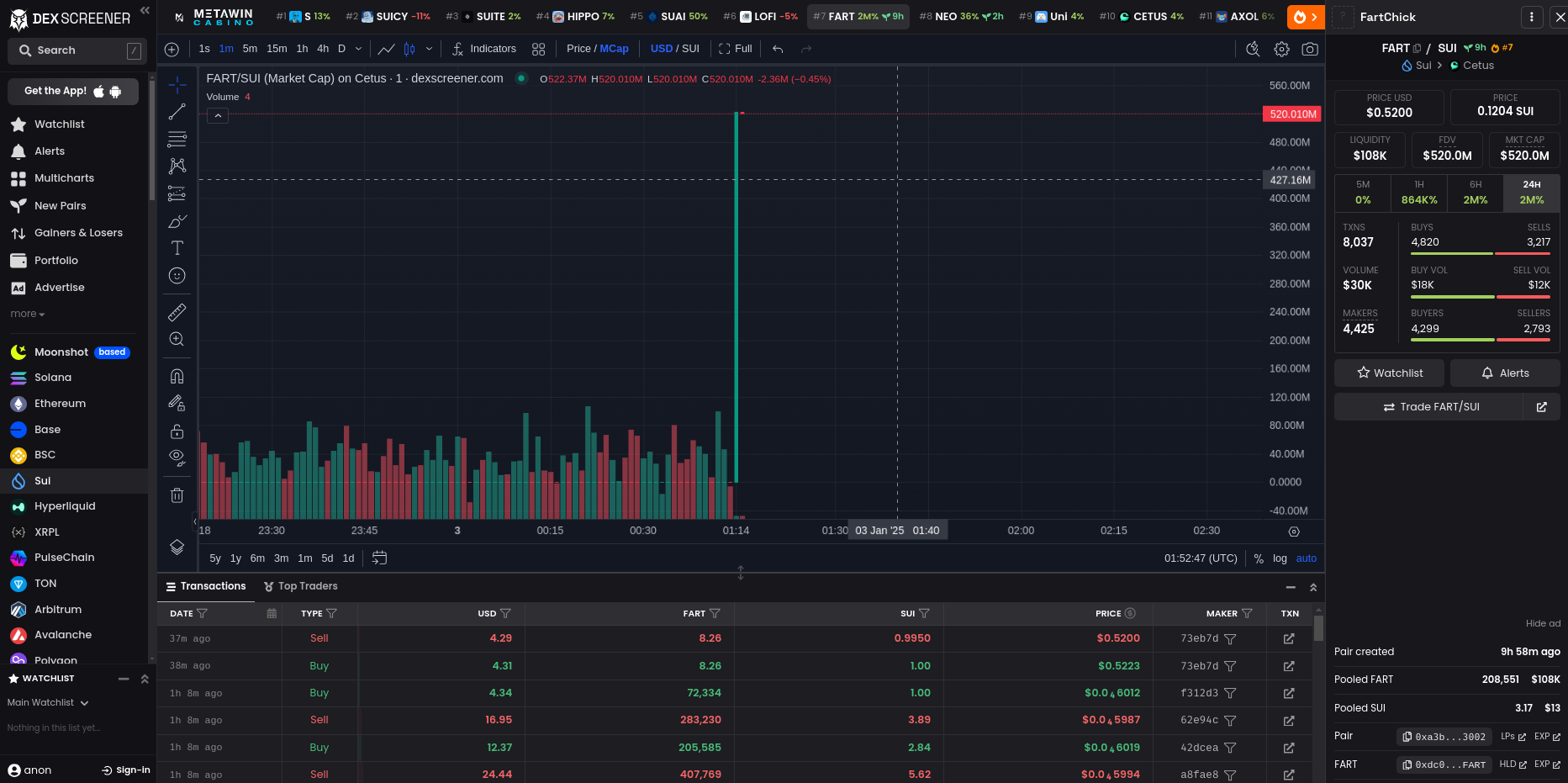Click the Get the App button
The height and width of the screenshot is (783, 1568).
(x=73, y=91)
